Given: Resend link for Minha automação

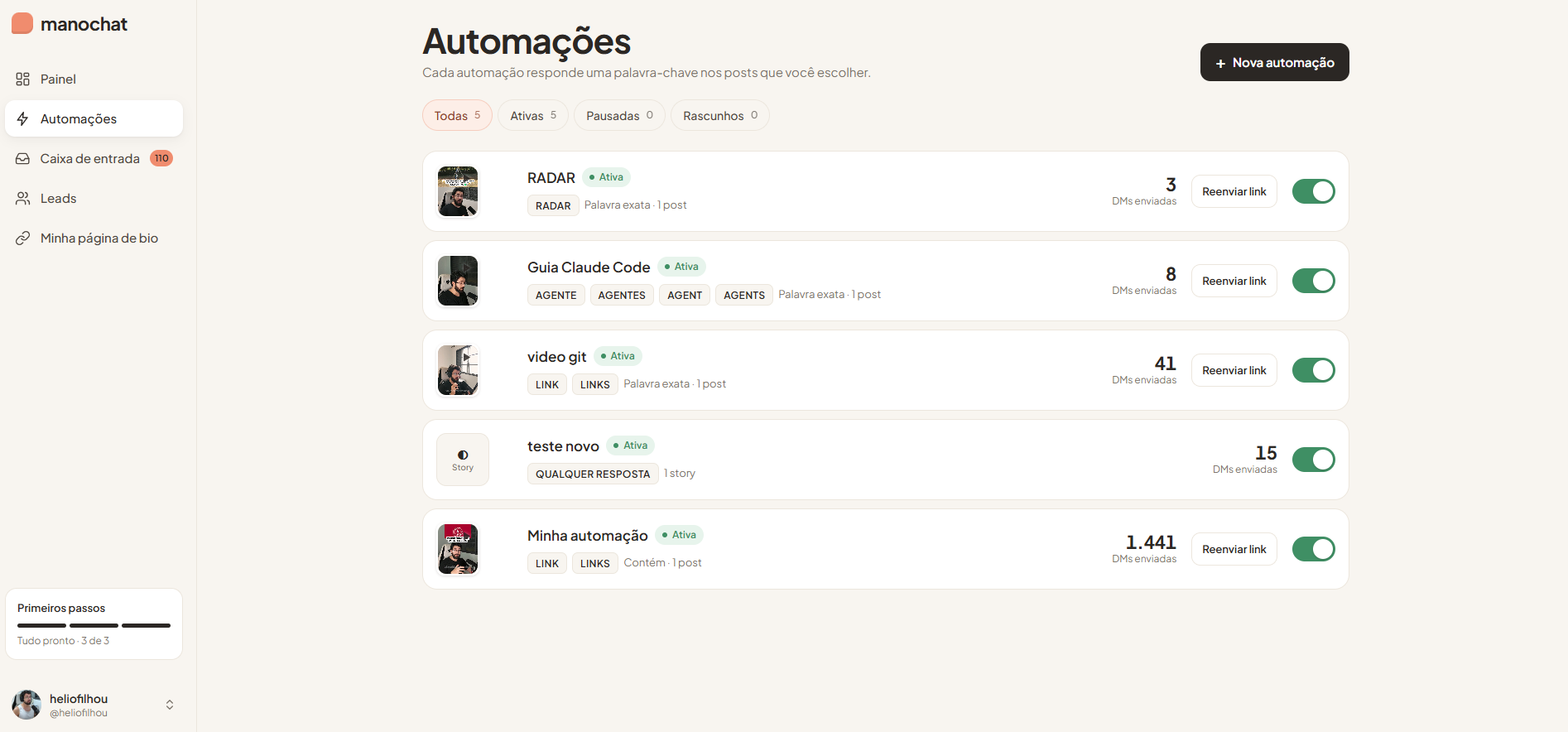Looking at the screenshot, I should point(1234,549).
